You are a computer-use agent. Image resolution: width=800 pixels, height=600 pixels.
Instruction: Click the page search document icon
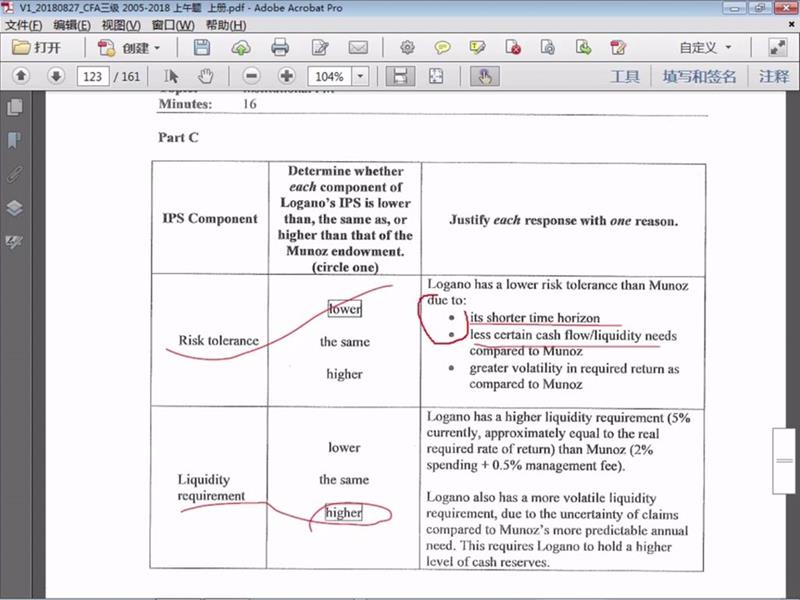547,47
